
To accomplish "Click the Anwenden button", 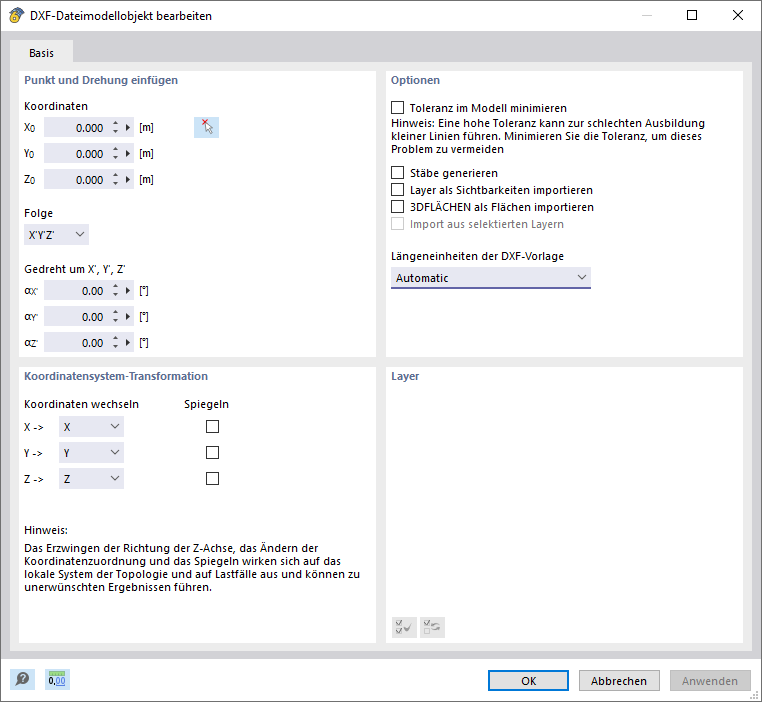I will click(710, 681).
